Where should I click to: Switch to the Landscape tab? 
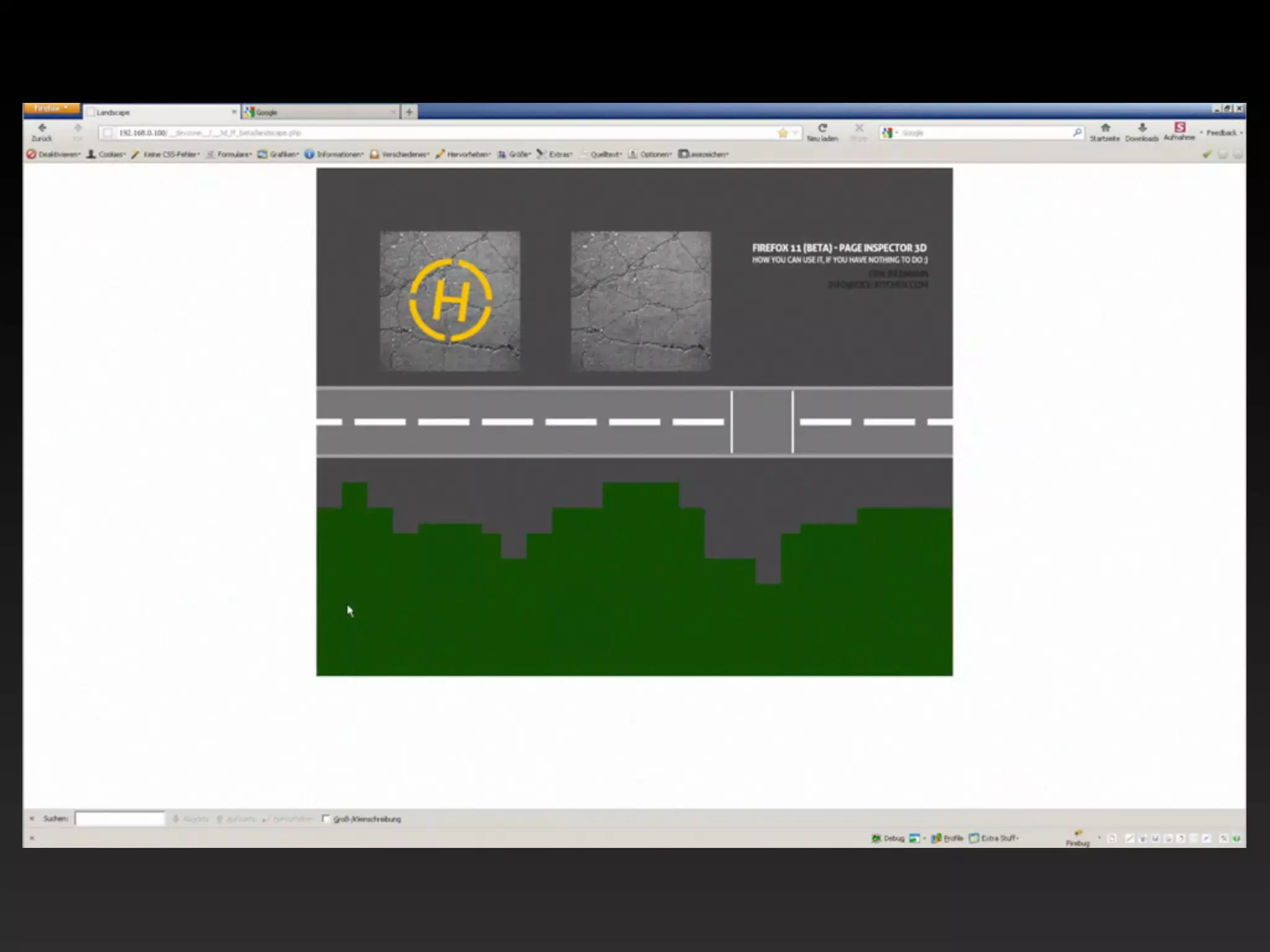click(x=161, y=112)
